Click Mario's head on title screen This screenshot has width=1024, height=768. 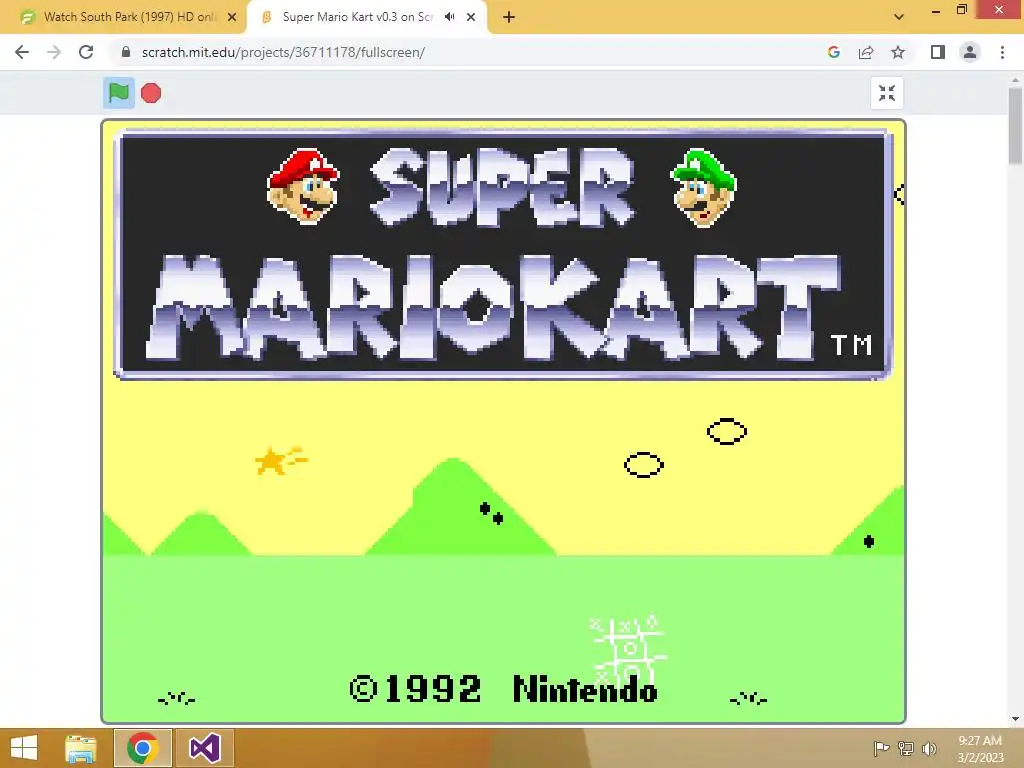coord(303,187)
